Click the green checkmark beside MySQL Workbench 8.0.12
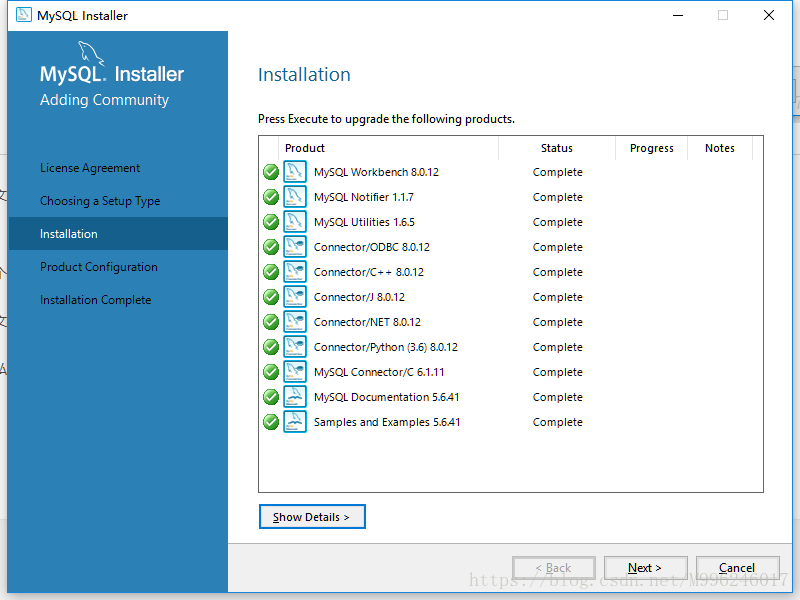800x600 pixels. coord(271,172)
